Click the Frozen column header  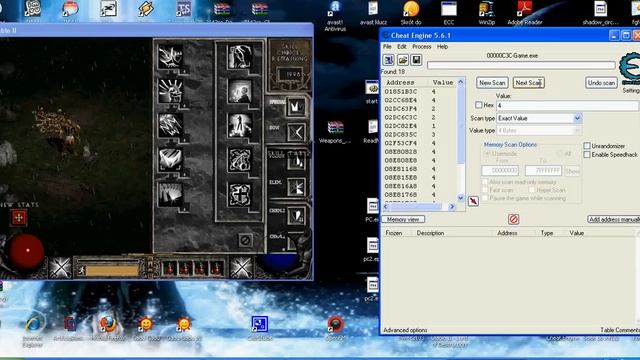tap(394, 233)
